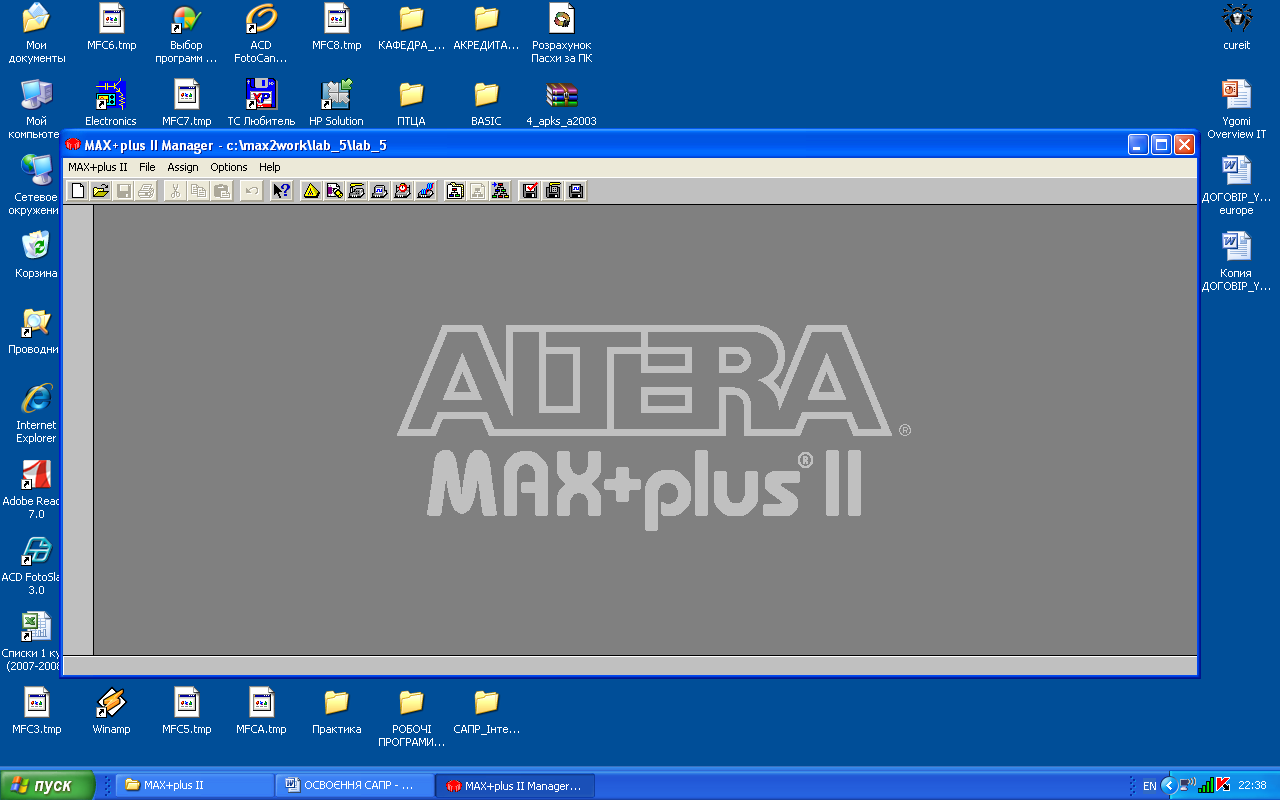Viewport: 1280px width, 800px height.
Task: Open the Hierarchy Display yellow triangle icon
Action: point(311,190)
